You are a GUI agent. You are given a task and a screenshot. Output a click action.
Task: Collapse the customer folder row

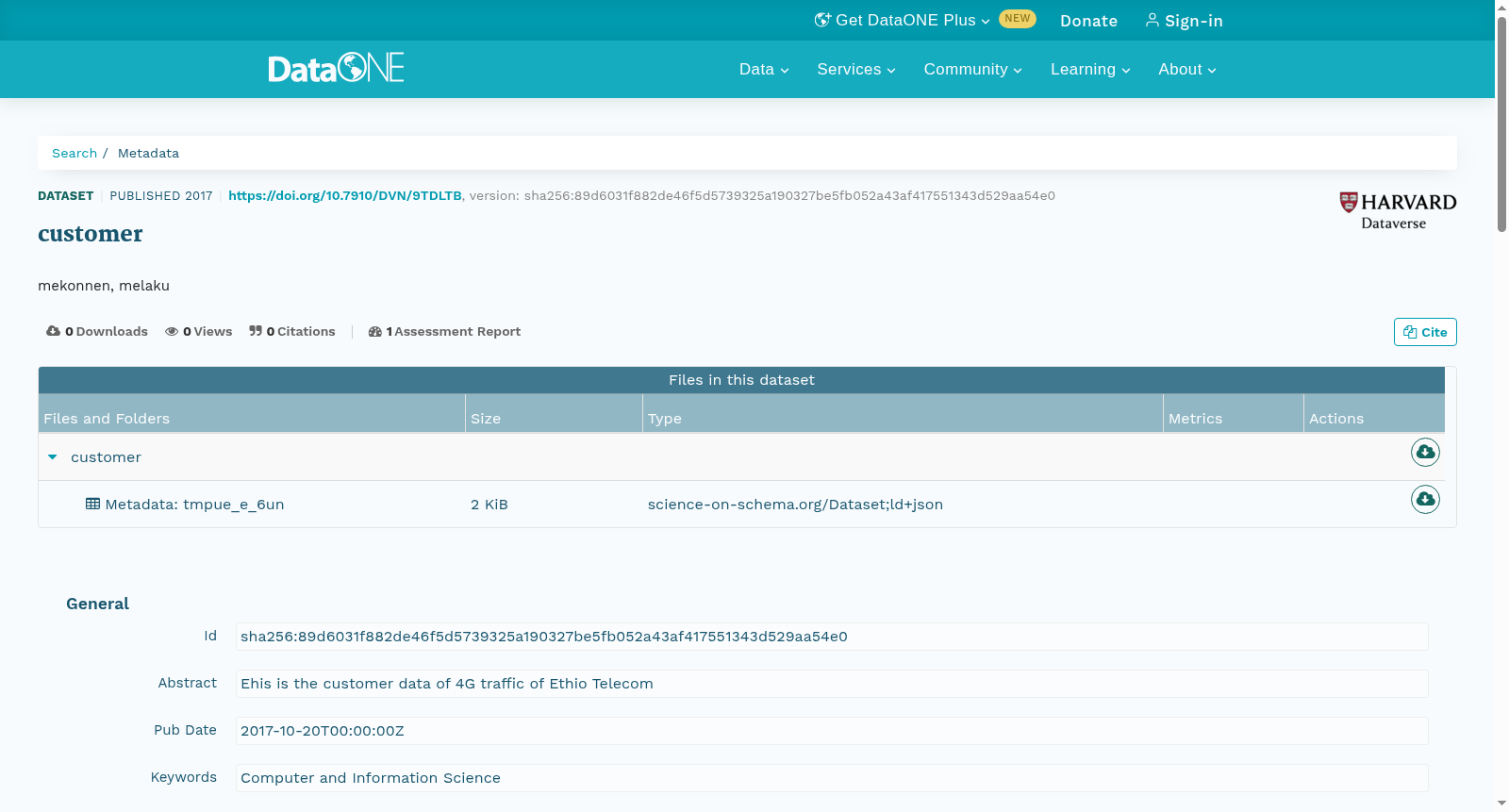coord(53,457)
